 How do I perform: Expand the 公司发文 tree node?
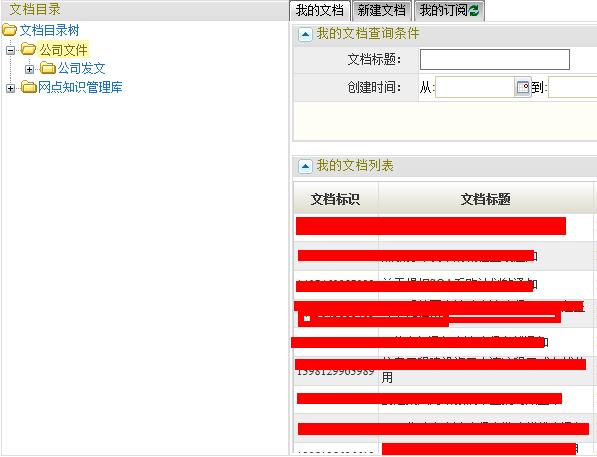coord(29,69)
